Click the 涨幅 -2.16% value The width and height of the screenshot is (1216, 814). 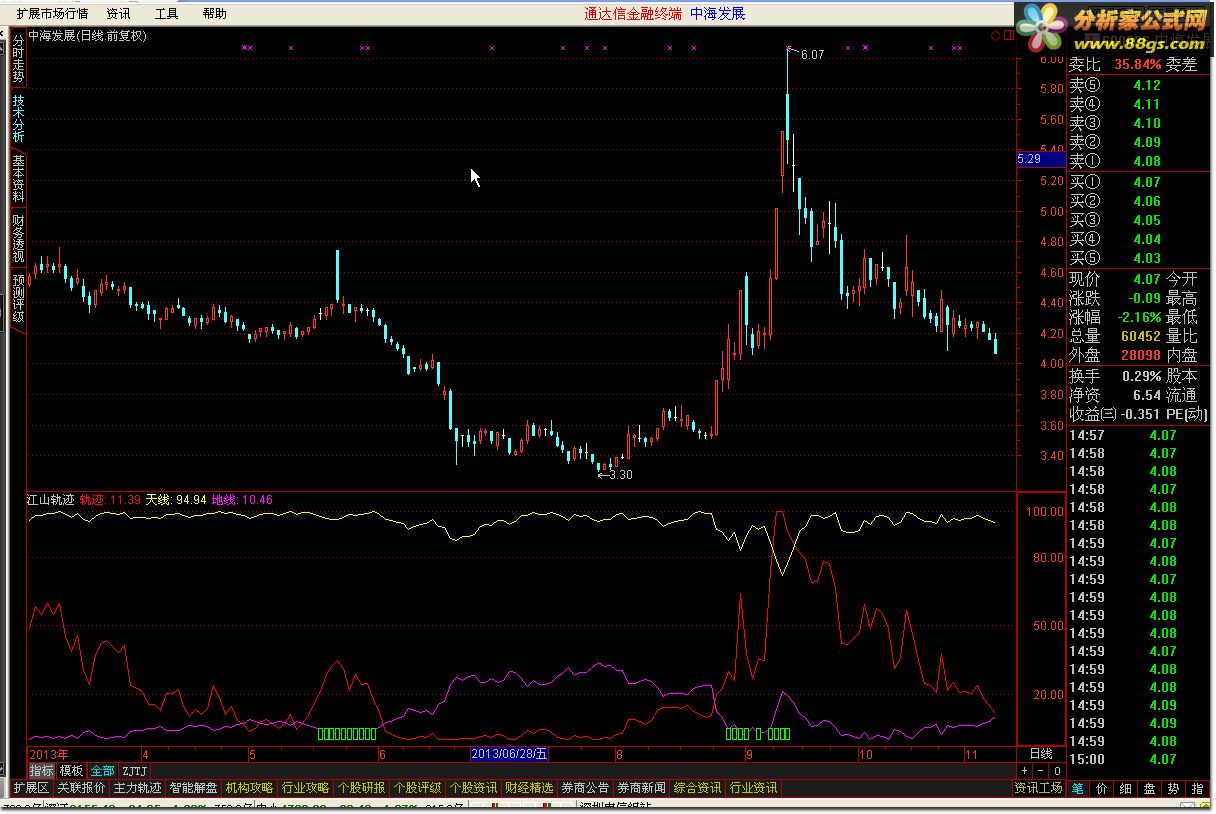1140,317
